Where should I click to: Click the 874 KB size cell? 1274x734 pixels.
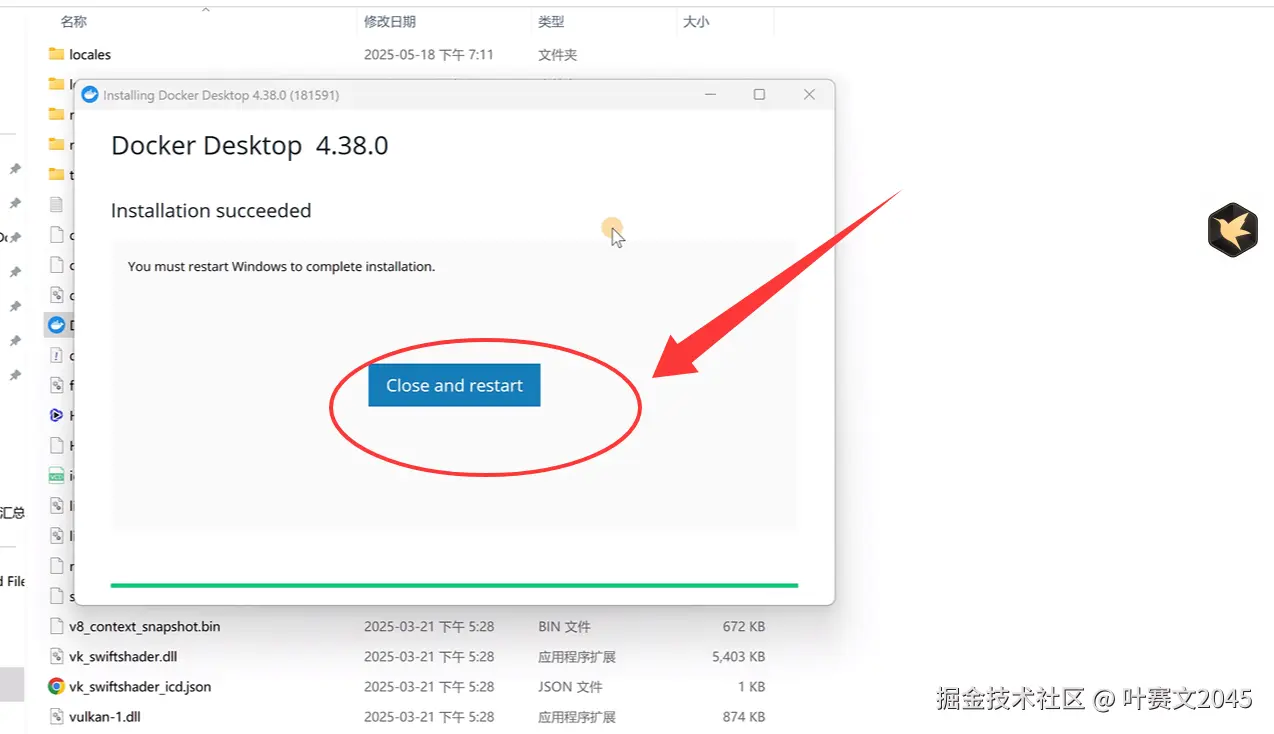(743, 716)
